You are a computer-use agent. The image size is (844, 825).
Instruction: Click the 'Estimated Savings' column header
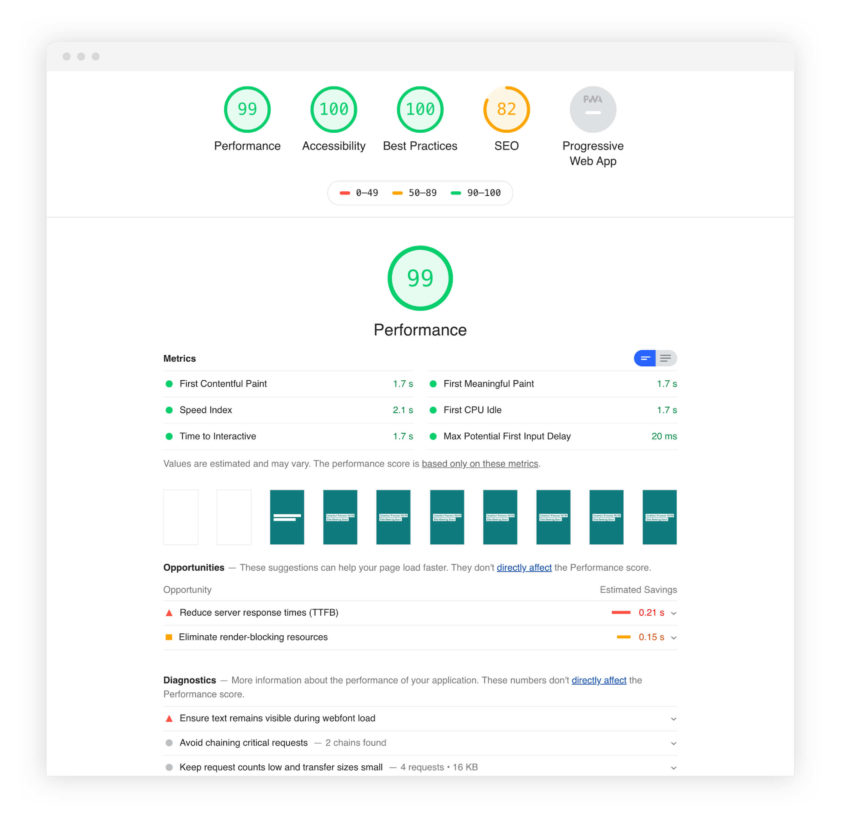tap(638, 590)
